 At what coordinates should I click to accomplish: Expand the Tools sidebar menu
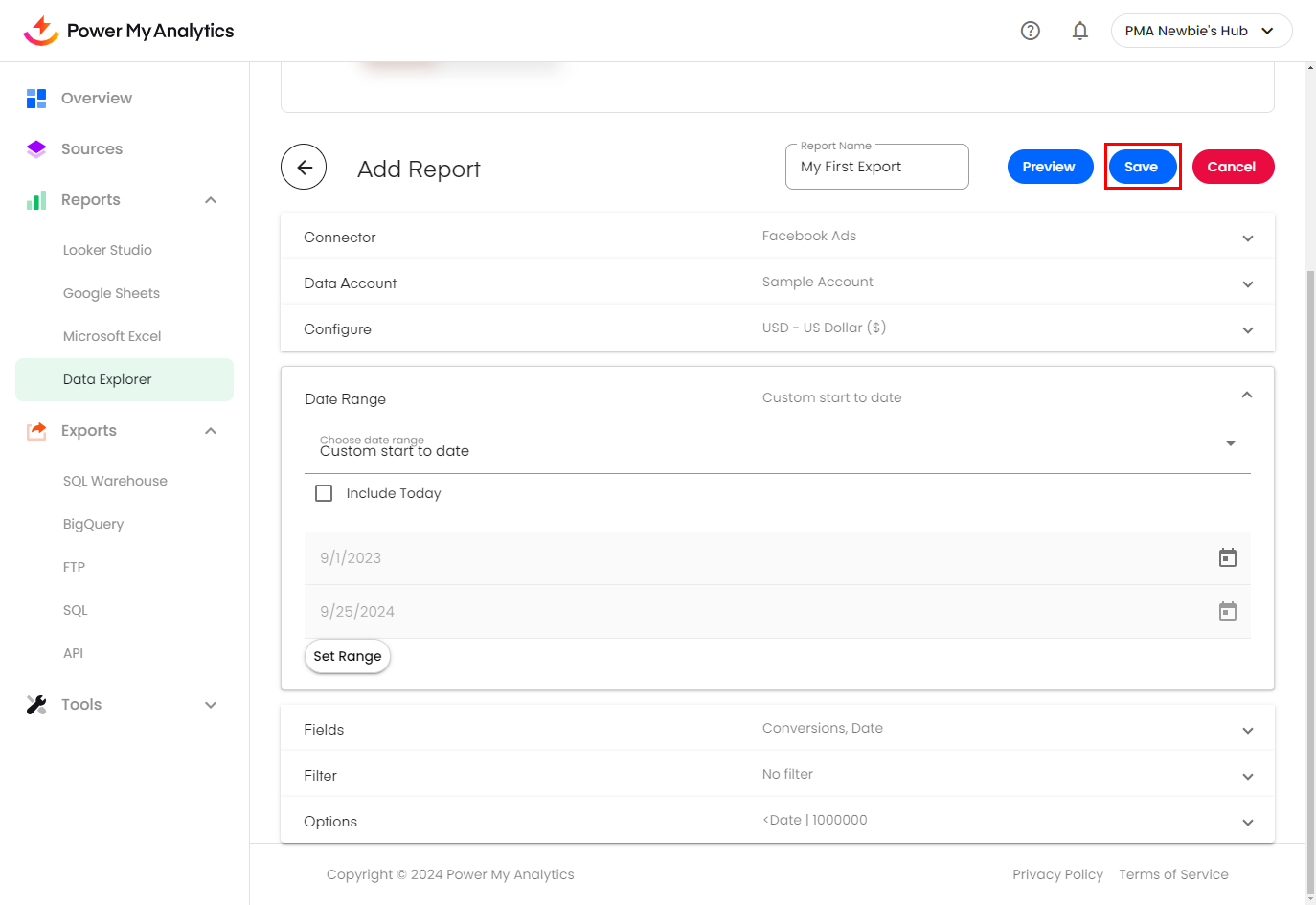[211, 705]
